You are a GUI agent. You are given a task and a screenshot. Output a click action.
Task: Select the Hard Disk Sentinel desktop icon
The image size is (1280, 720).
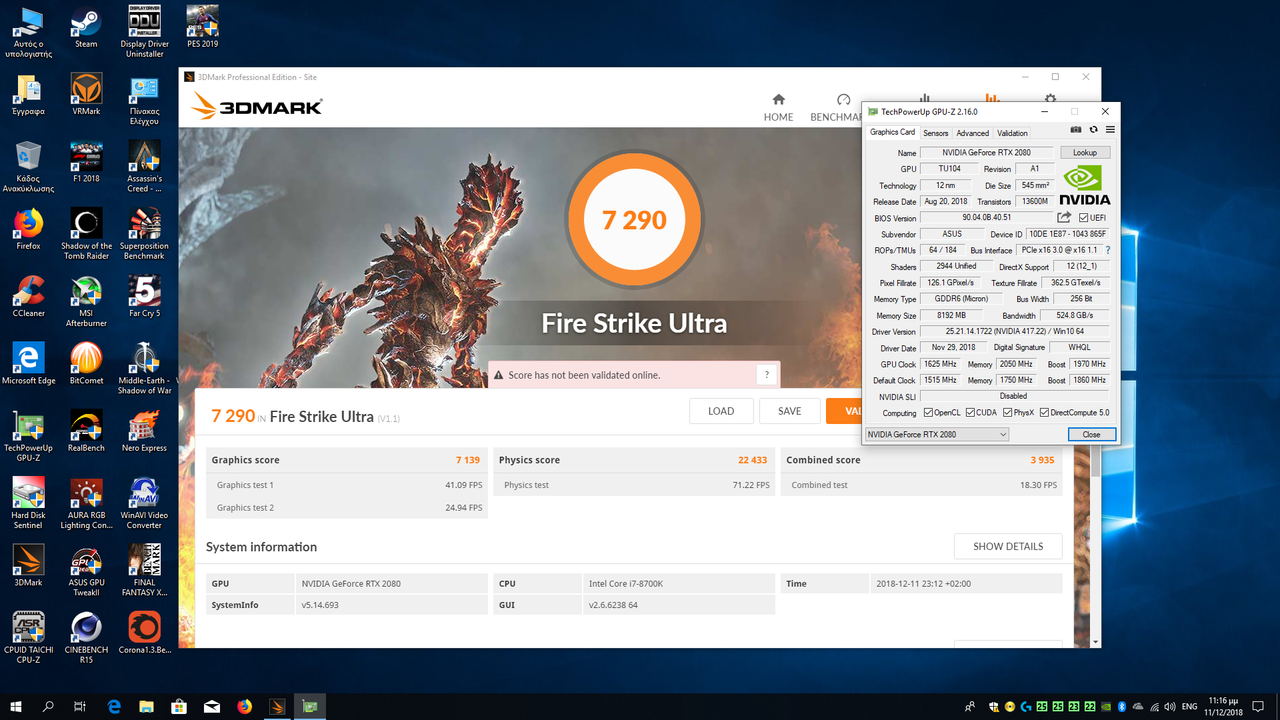pyautogui.click(x=28, y=502)
